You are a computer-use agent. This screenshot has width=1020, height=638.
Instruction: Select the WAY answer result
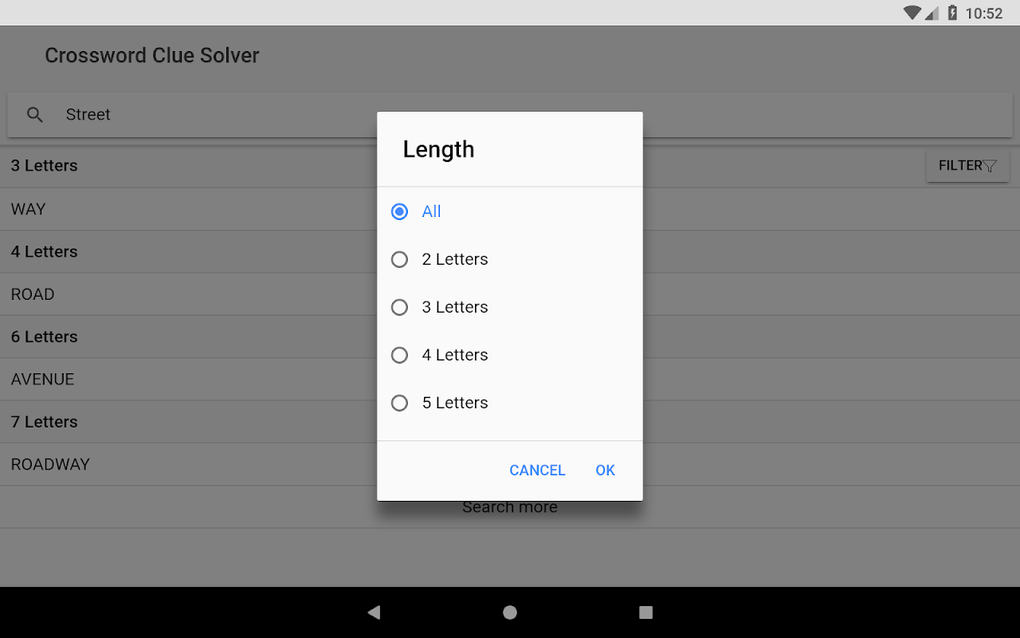click(28, 209)
